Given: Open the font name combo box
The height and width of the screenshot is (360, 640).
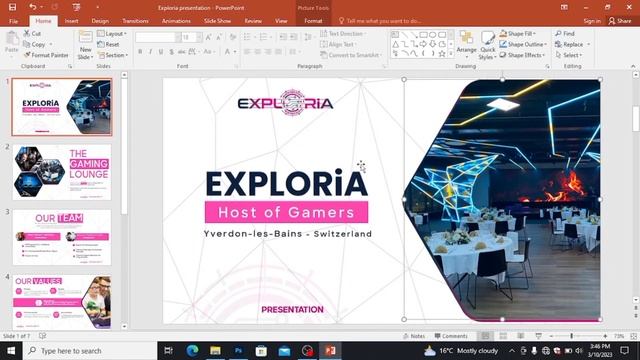Looking at the screenshot, I should [x=158, y=38].
